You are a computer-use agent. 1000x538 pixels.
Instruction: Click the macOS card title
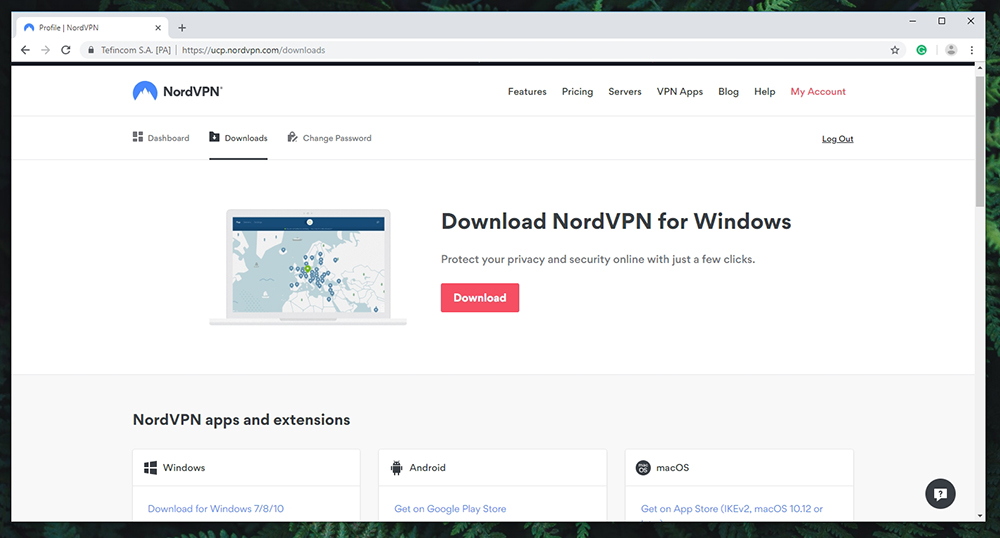click(673, 468)
